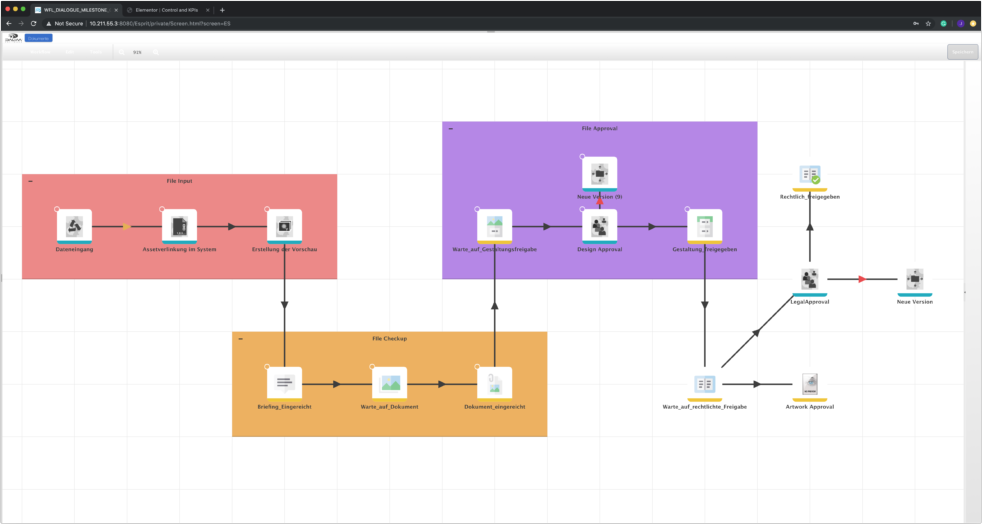Collapse the File Checkup group
982x524 pixels.
click(240, 339)
